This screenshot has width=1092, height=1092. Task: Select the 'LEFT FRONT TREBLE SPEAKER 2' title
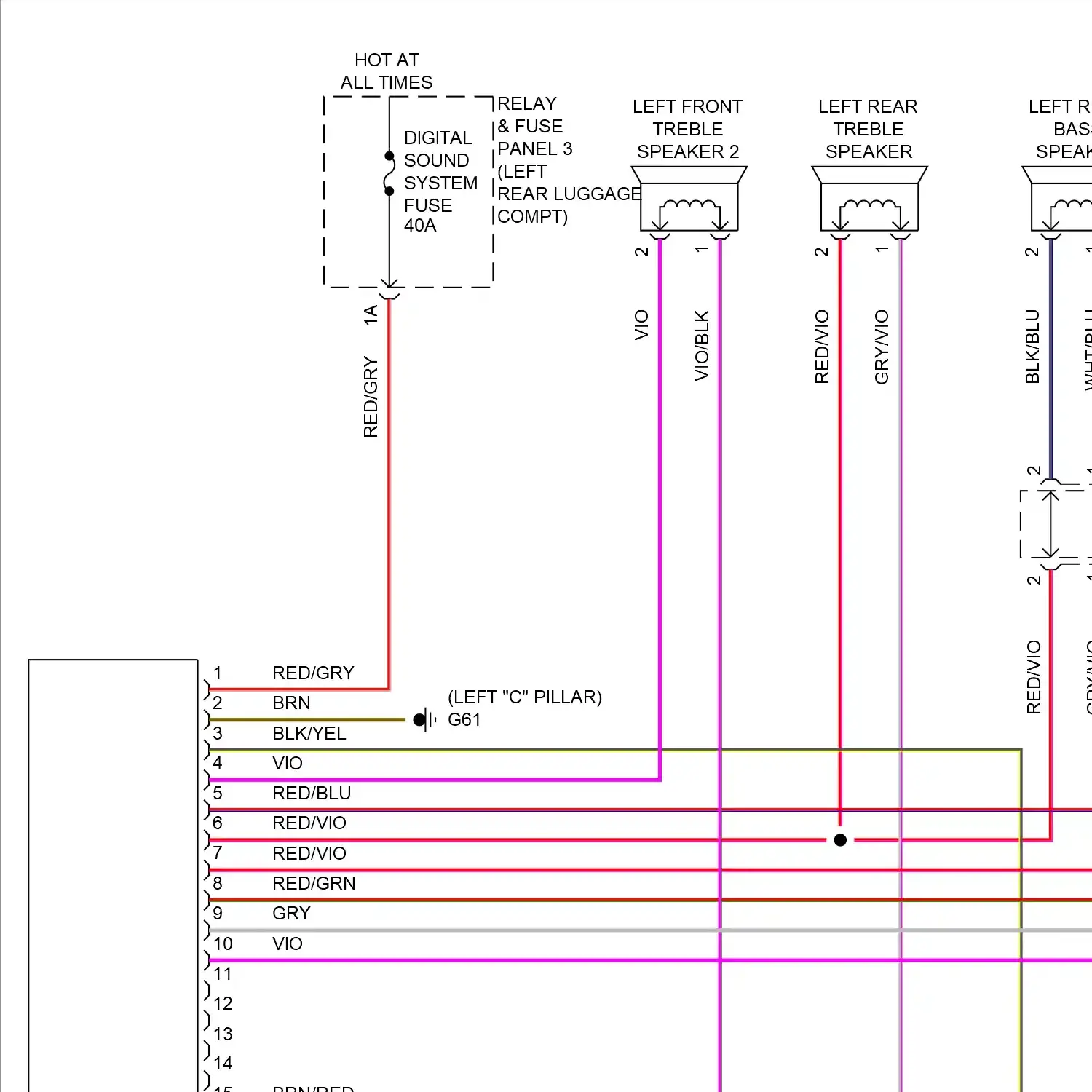click(x=688, y=129)
